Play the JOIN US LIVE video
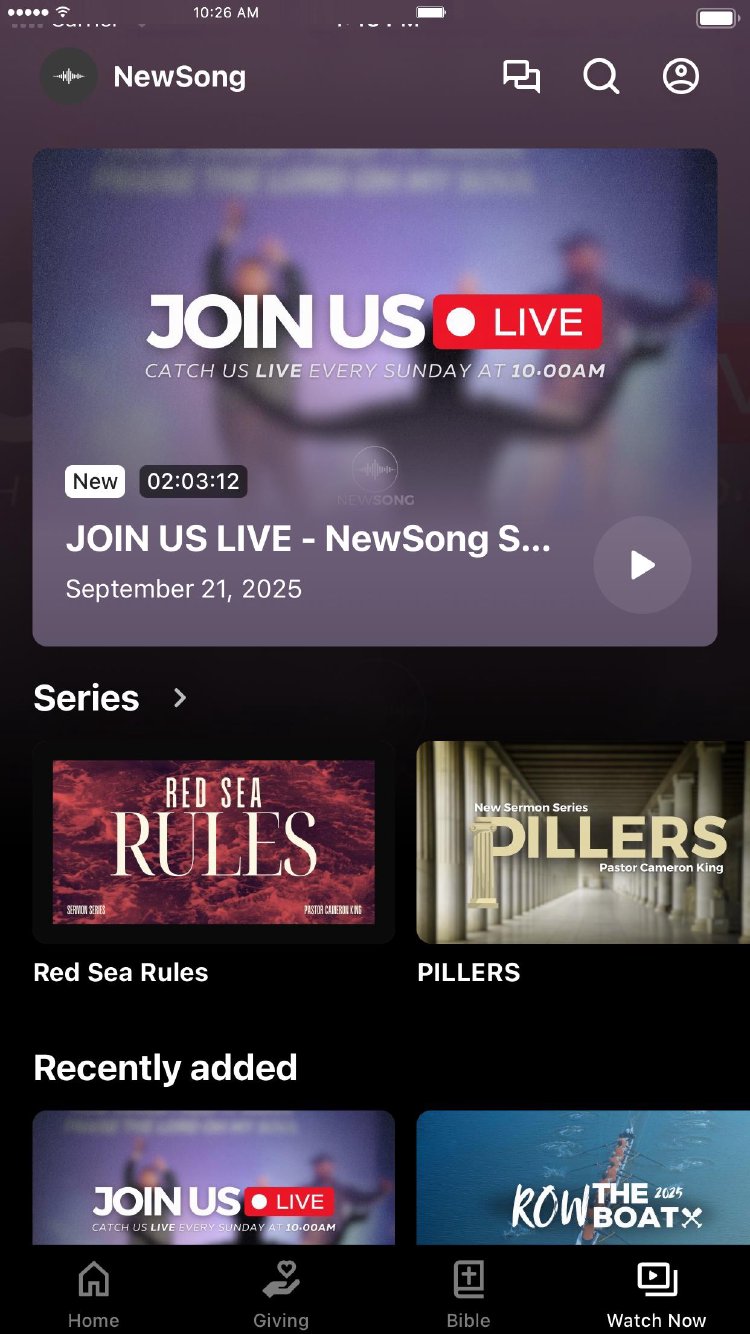This screenshot has height=1334, width=750. [x=642, y=565]
